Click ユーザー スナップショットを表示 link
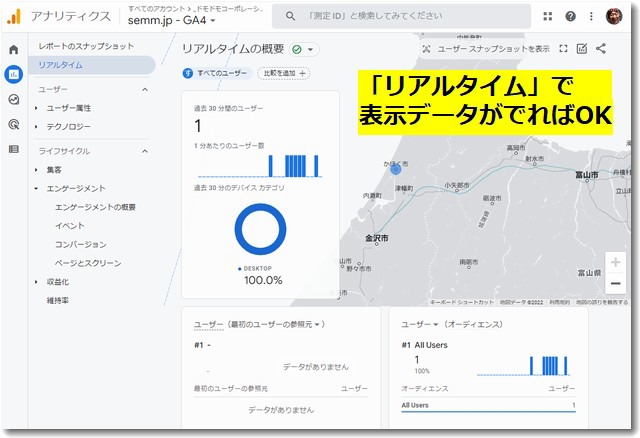 tap(493, 49)
